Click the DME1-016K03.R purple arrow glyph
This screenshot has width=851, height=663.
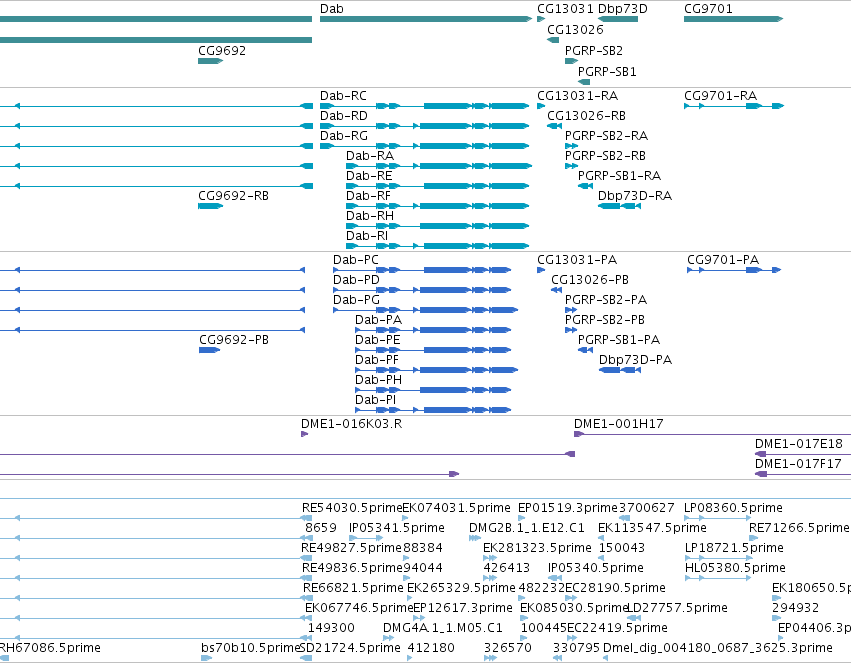(304, 434)
